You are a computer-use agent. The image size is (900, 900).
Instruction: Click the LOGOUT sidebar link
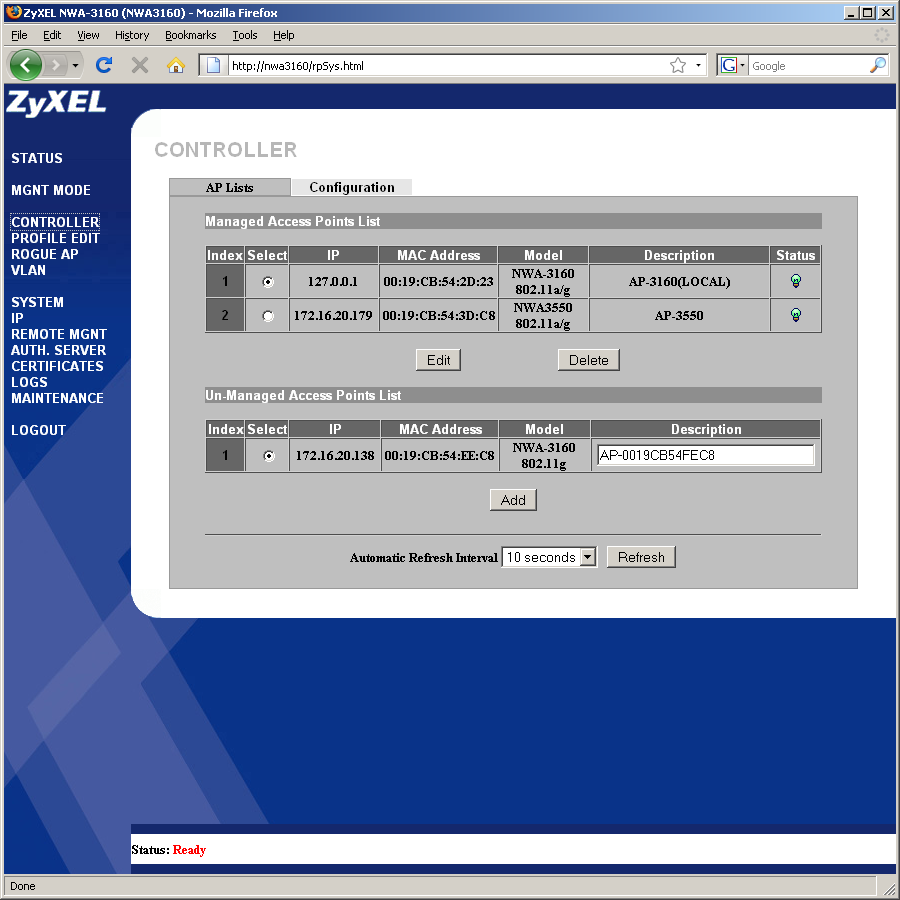[x=38, y=430]
